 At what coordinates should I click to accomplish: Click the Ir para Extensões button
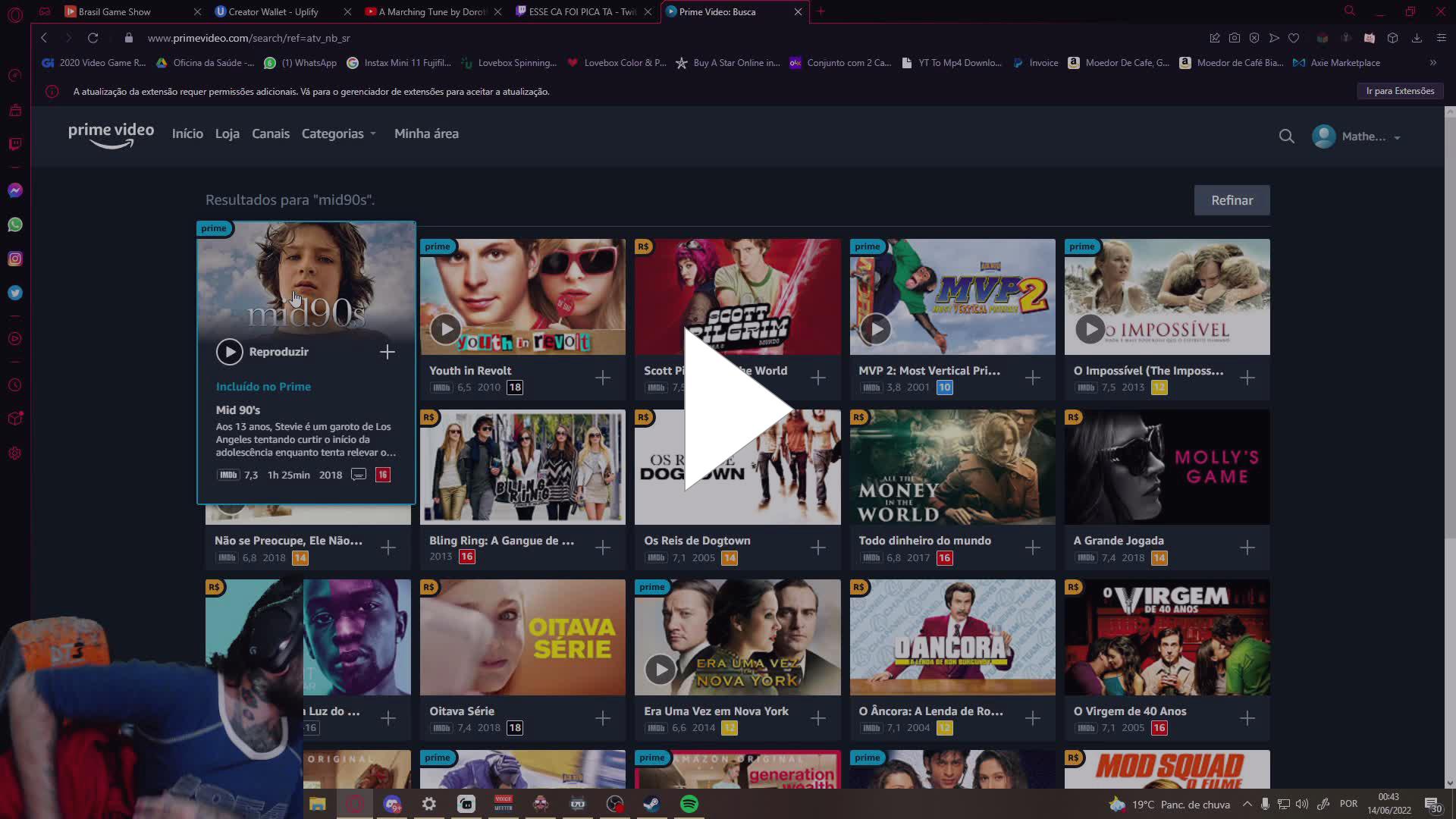1399,90
